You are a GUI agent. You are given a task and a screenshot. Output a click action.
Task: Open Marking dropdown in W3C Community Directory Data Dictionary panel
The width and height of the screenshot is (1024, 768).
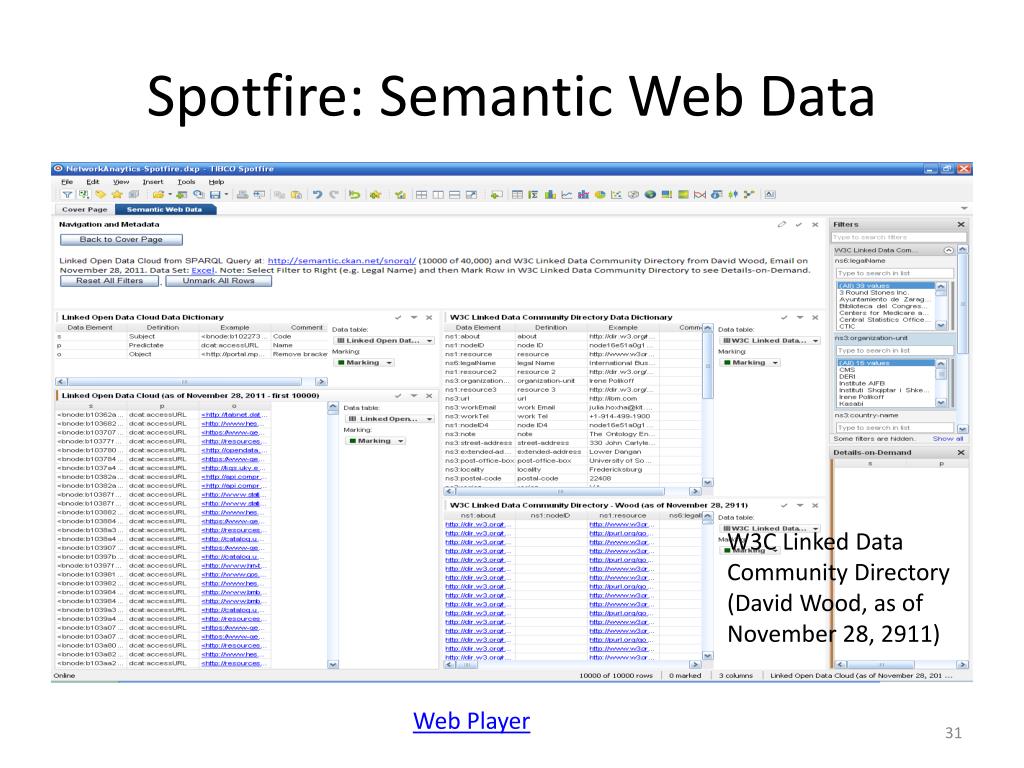click(750, 362)
